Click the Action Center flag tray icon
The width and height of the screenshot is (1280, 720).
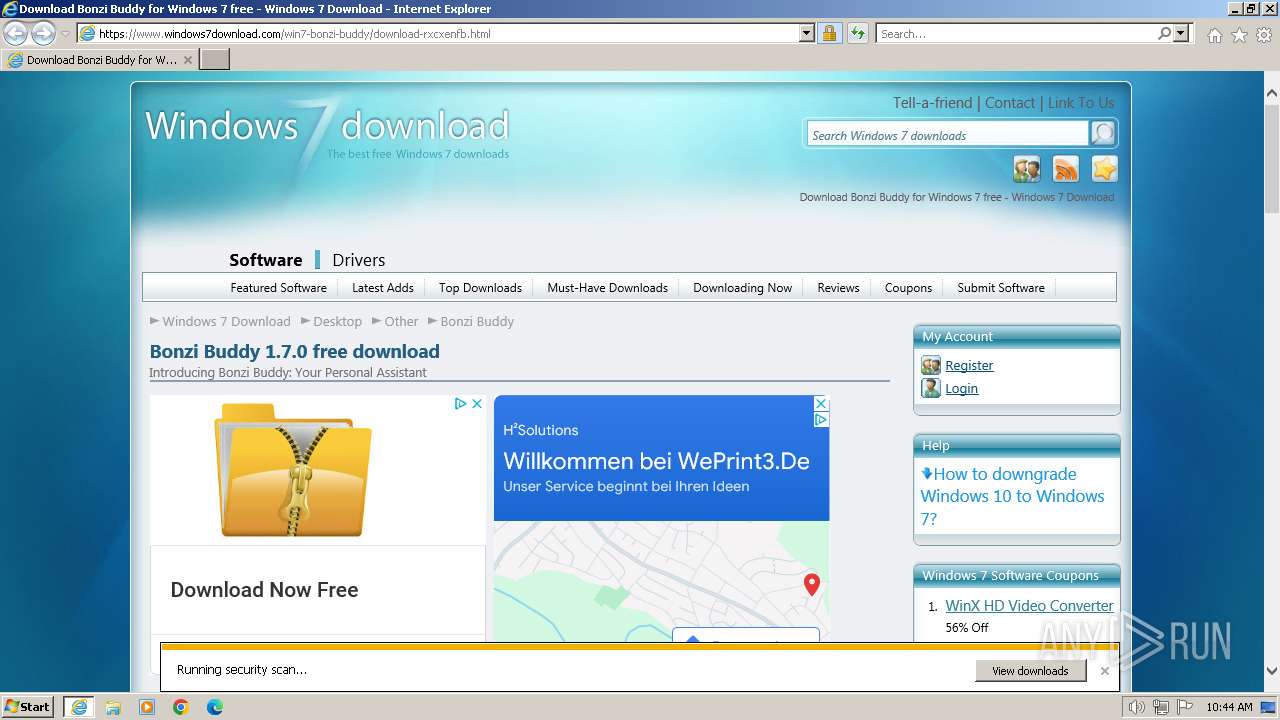(1185, 707)
